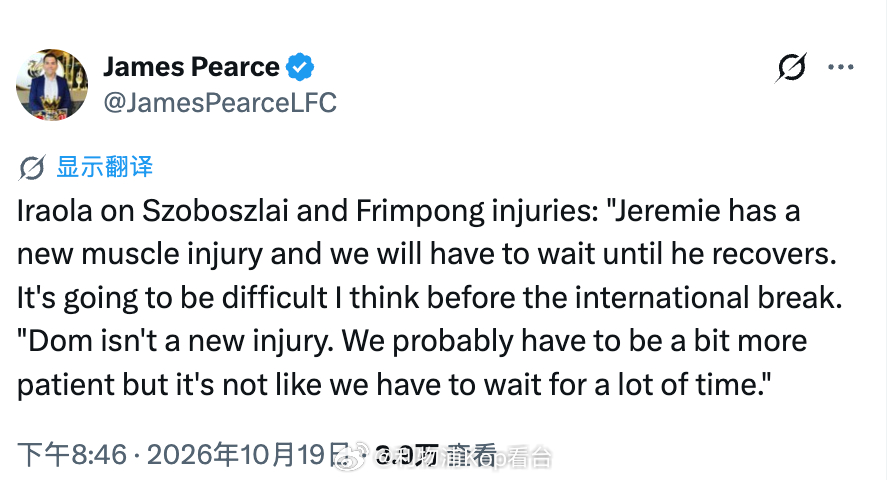Image resolution: width=890 pixels, height=480 pixels.
Task: Click the view count after the date
Action: 436,454
